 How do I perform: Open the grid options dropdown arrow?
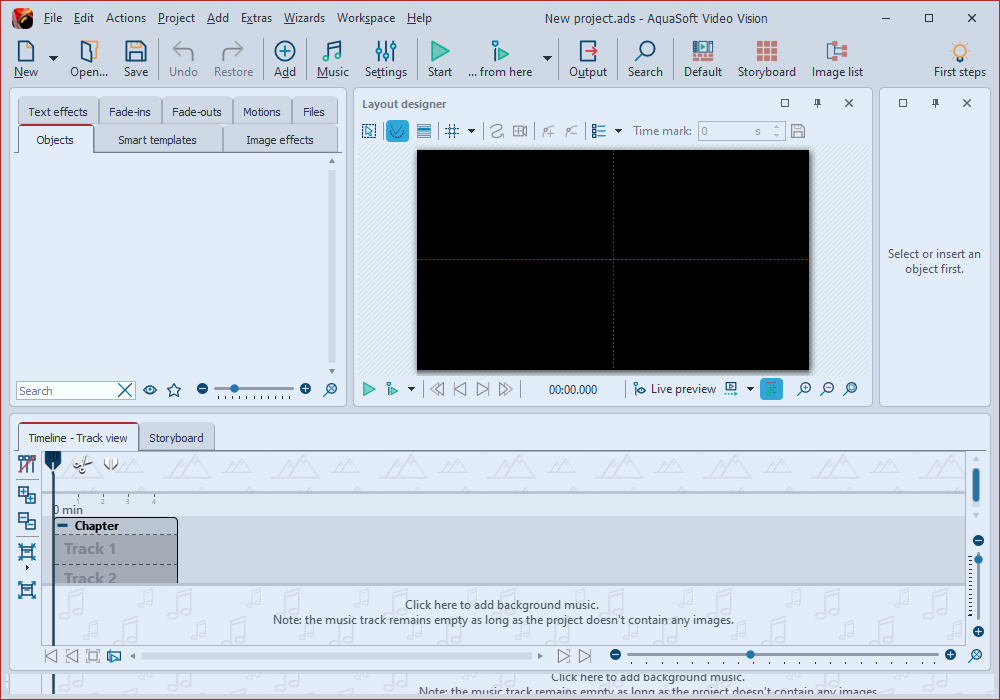(471, 131)
